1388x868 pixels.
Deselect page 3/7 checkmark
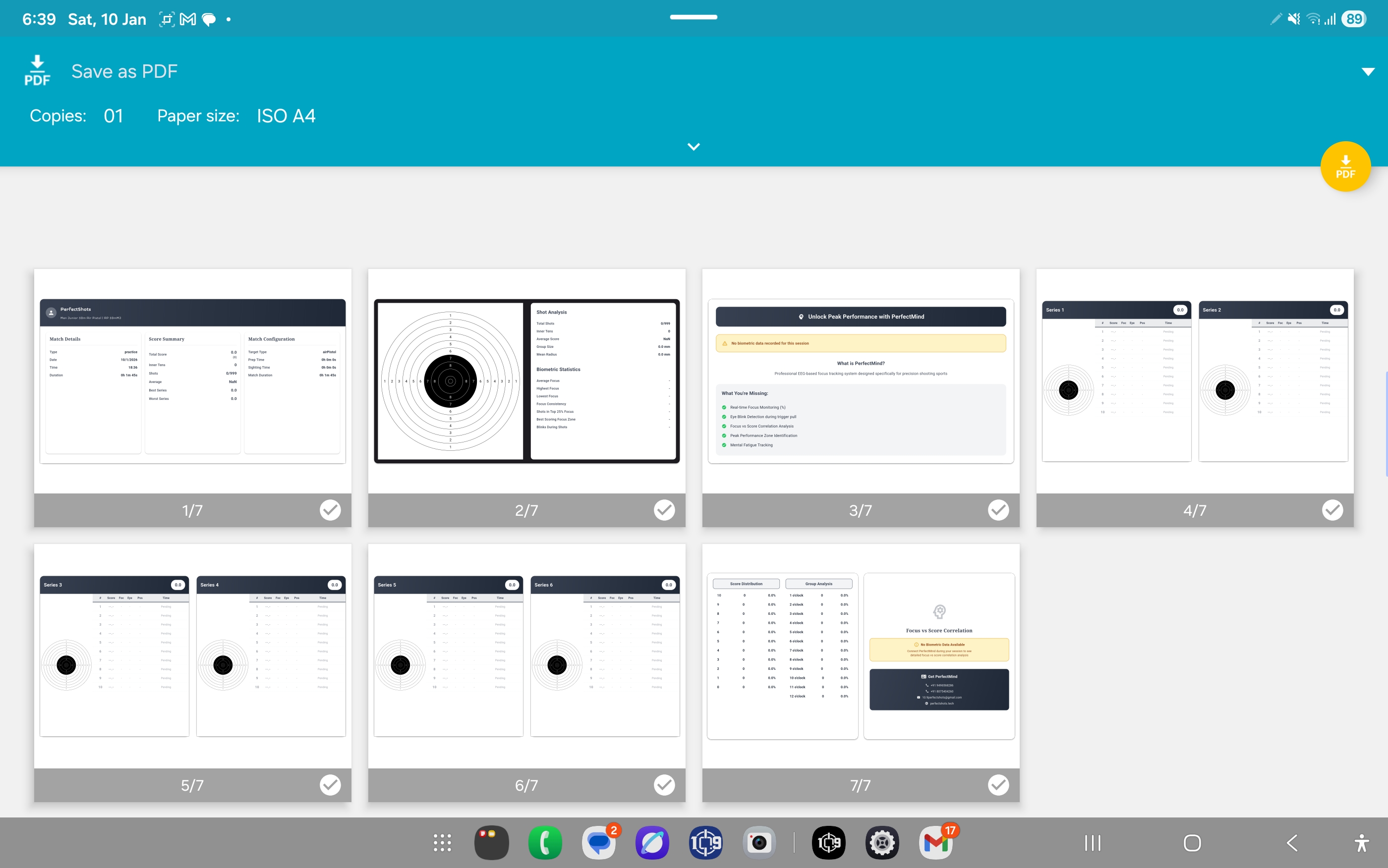998,510
